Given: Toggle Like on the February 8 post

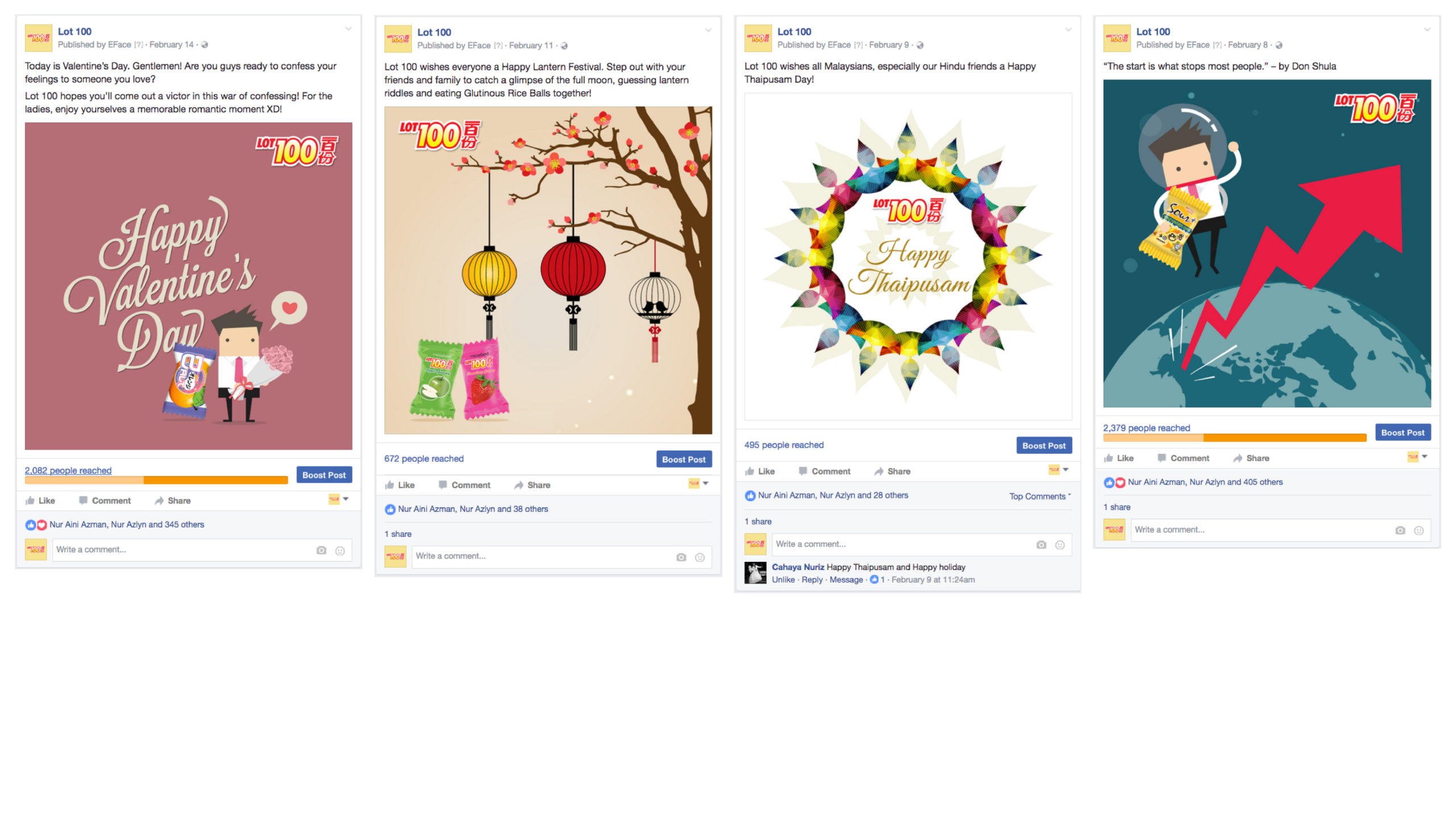Looking at the screenshot, I should coord(1118,458).
